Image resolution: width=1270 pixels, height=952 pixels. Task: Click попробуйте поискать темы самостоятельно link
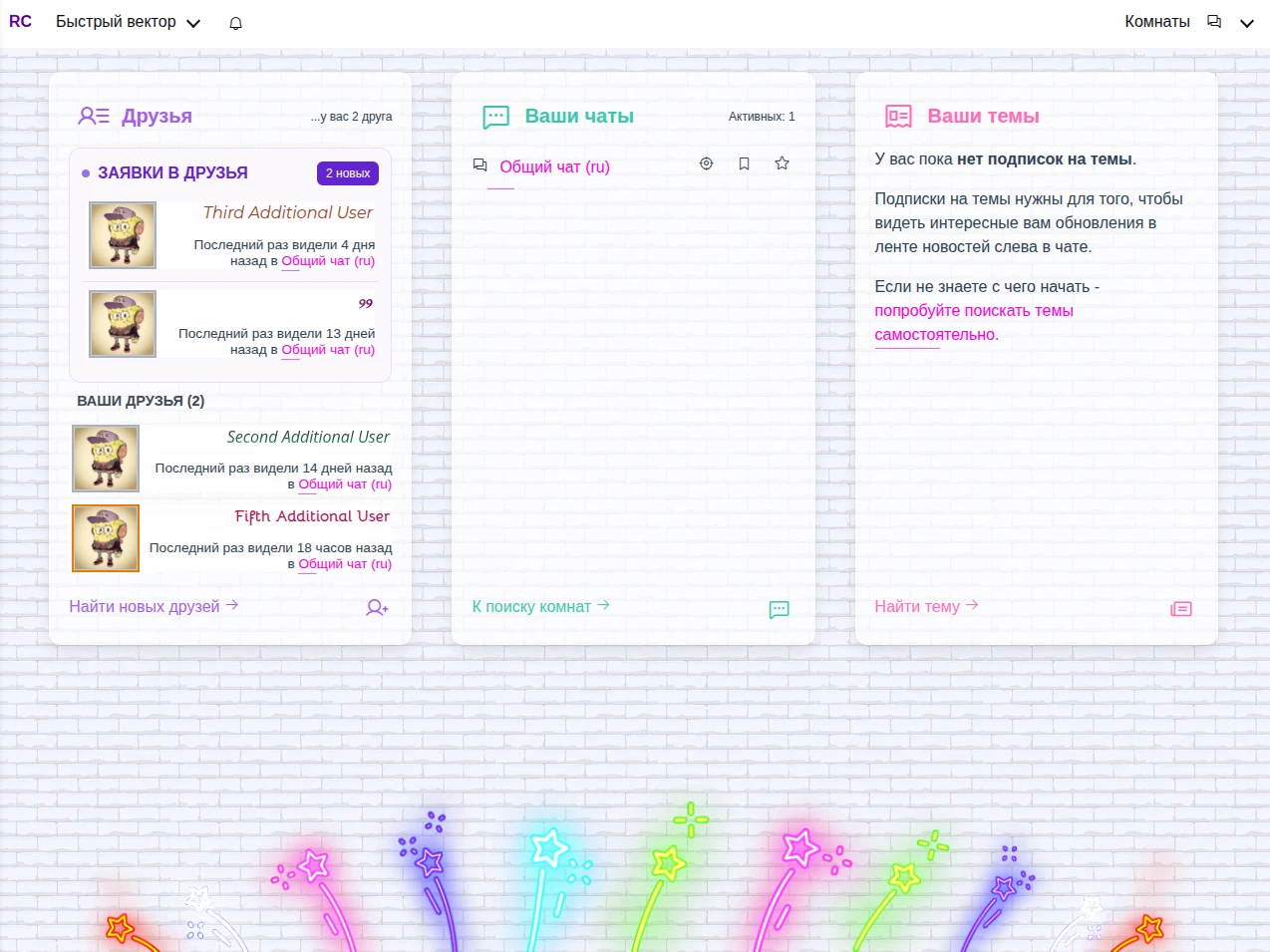[x=974, y=323]
